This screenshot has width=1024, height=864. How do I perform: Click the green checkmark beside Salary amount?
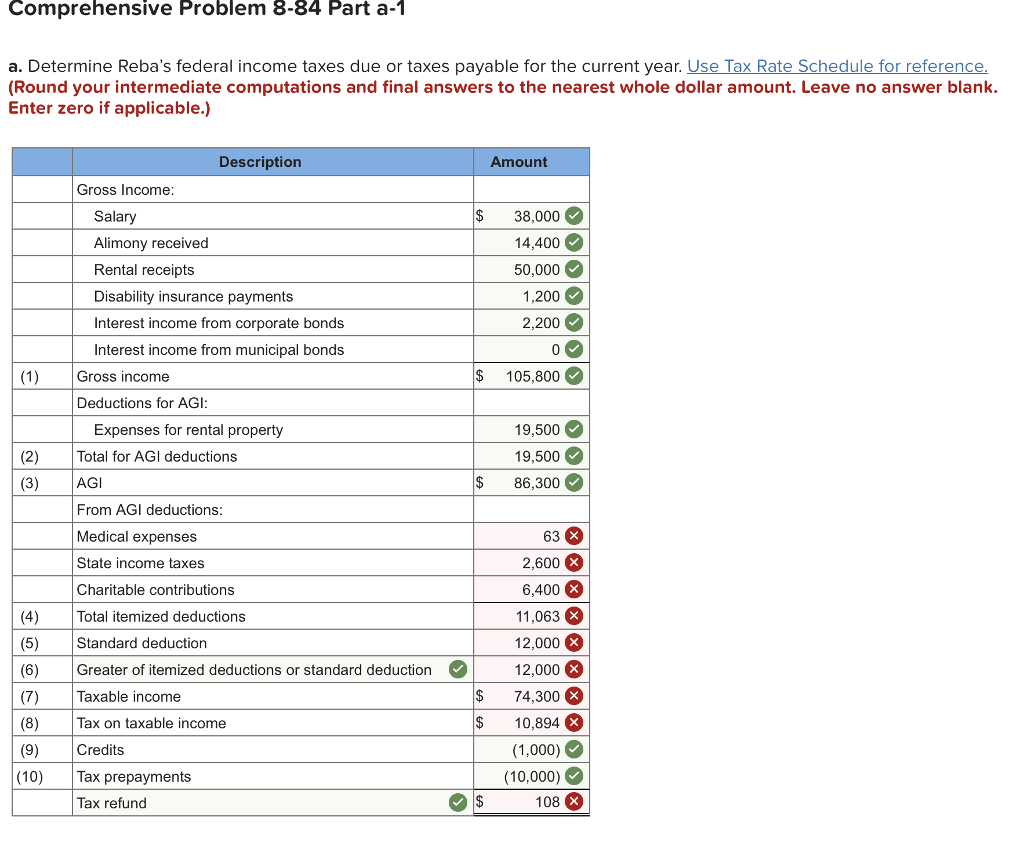(575, 216)
